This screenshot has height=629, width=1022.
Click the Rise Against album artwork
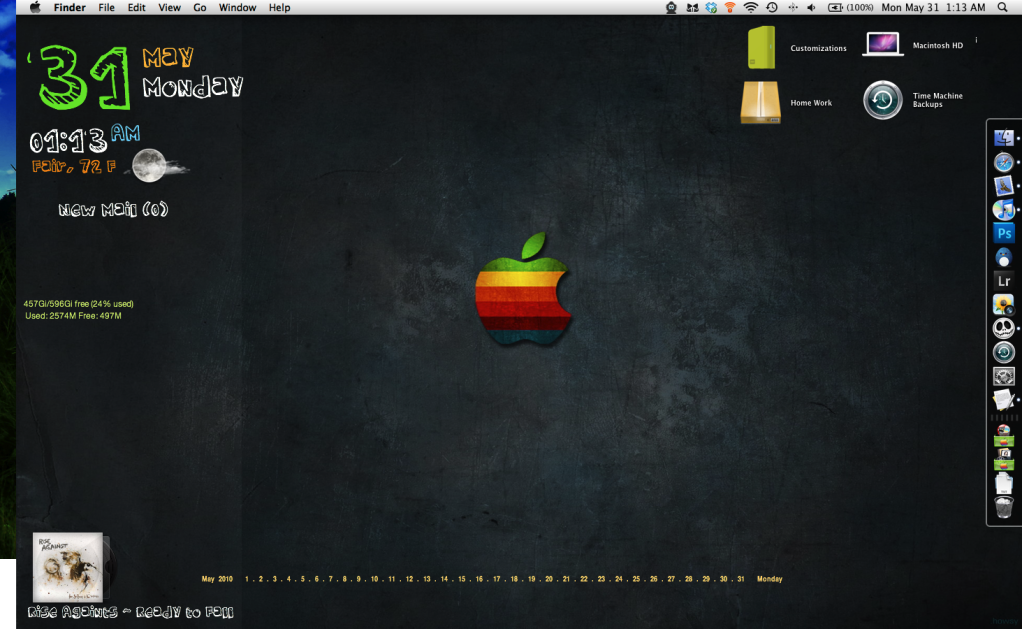point(68,567)
